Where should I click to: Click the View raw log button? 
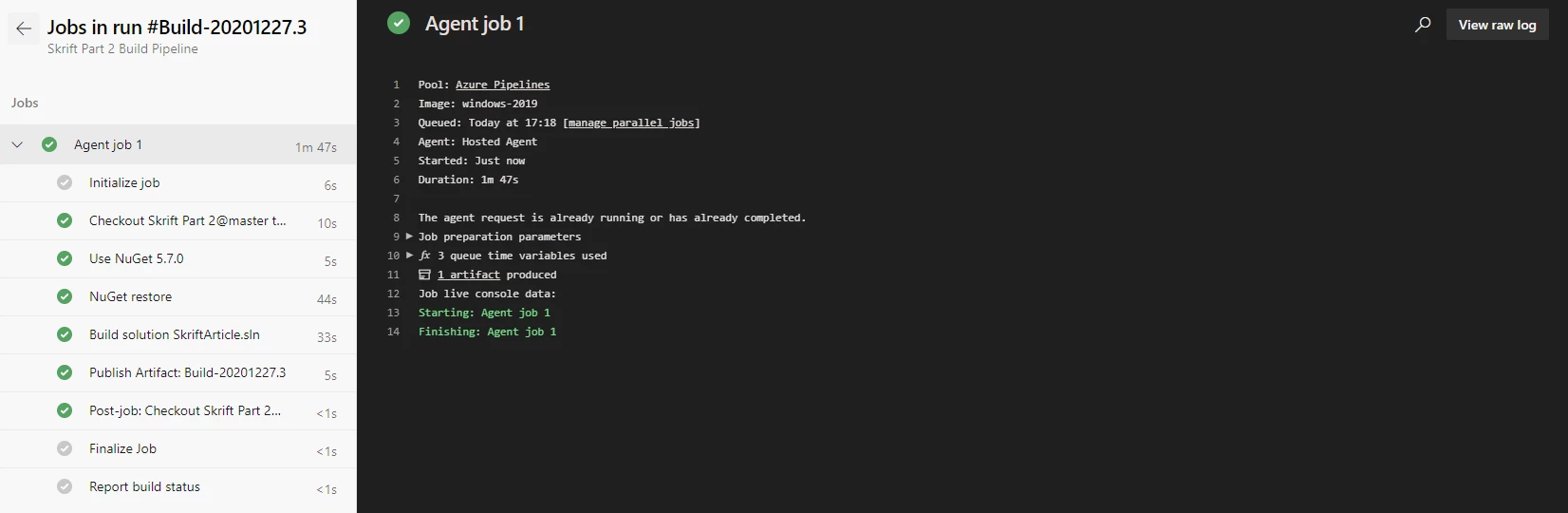click(1497, 25)
